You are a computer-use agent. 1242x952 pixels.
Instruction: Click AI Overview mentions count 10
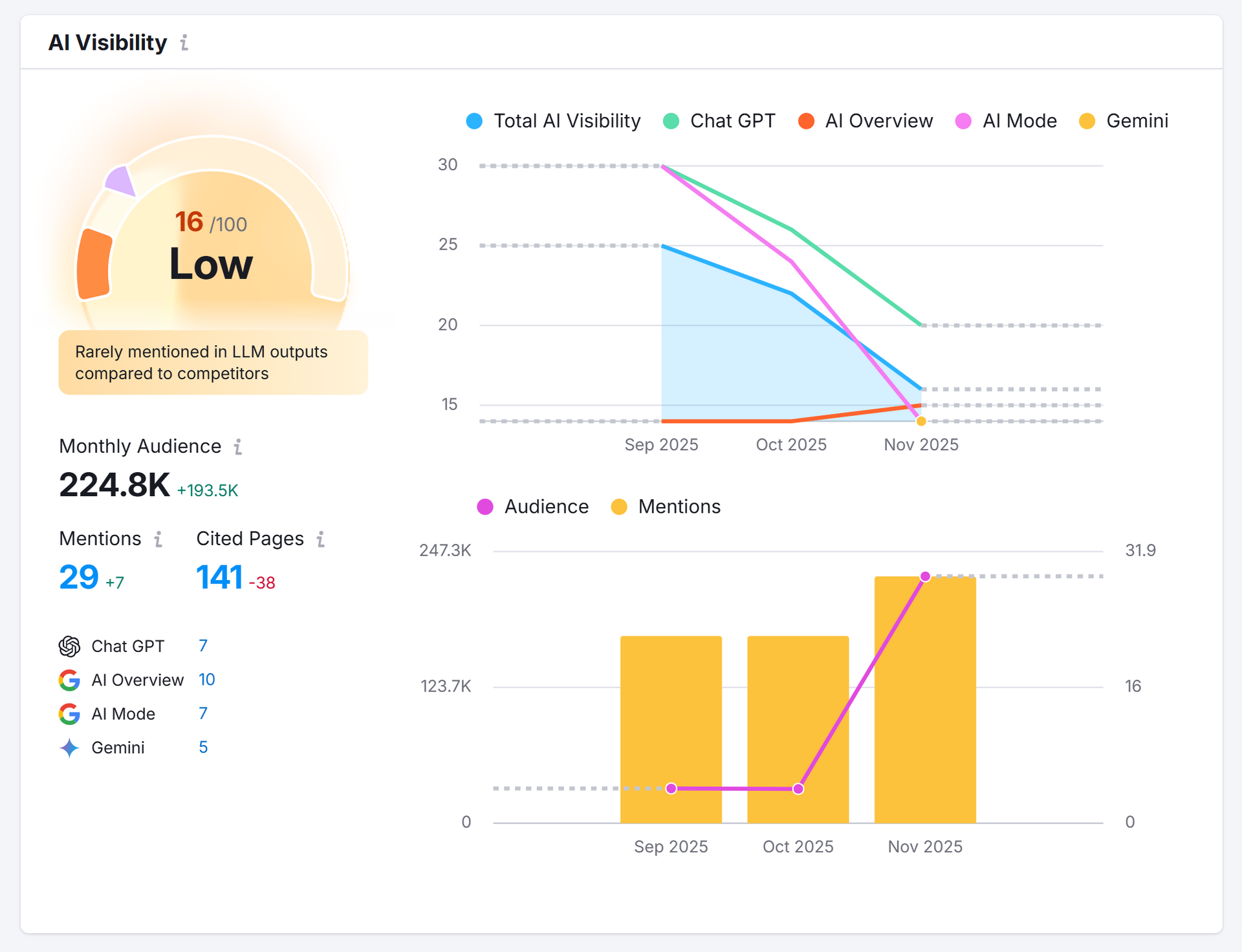click(x=206, y=680)
